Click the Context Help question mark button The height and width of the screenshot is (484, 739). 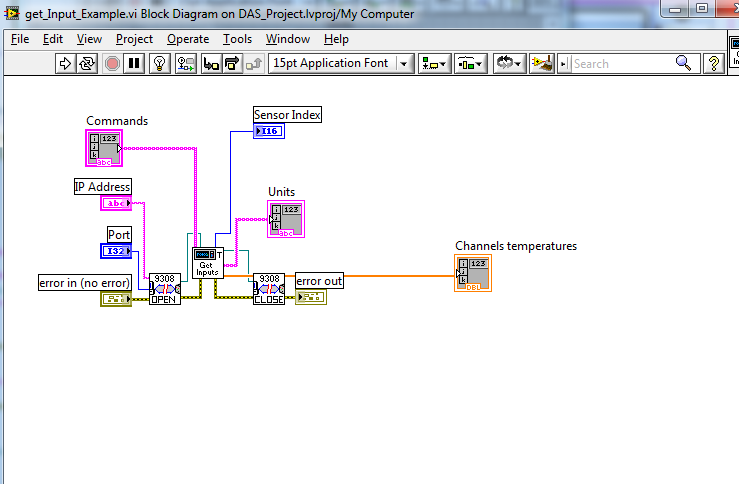click(714, 63)
